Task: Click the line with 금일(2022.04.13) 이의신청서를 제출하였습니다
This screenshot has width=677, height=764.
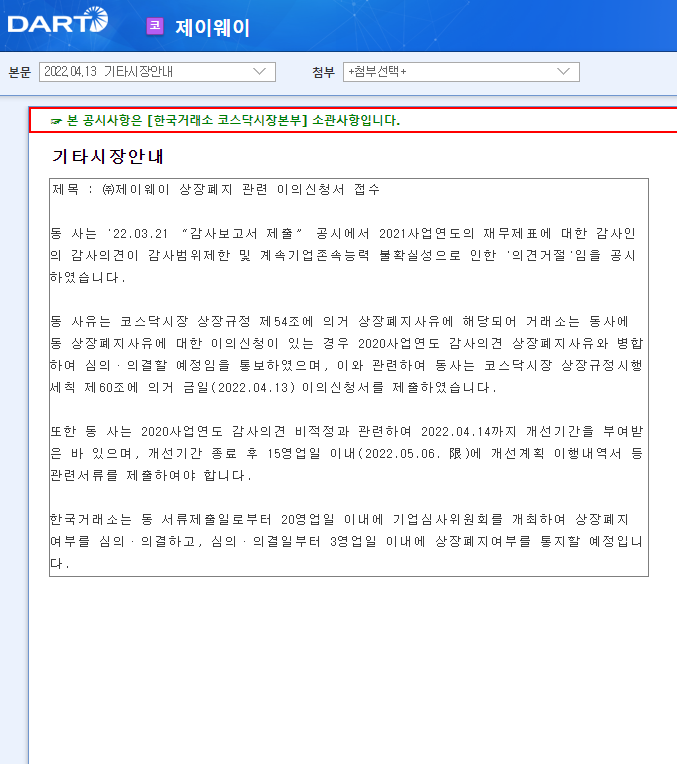Action: coord(273,388)
